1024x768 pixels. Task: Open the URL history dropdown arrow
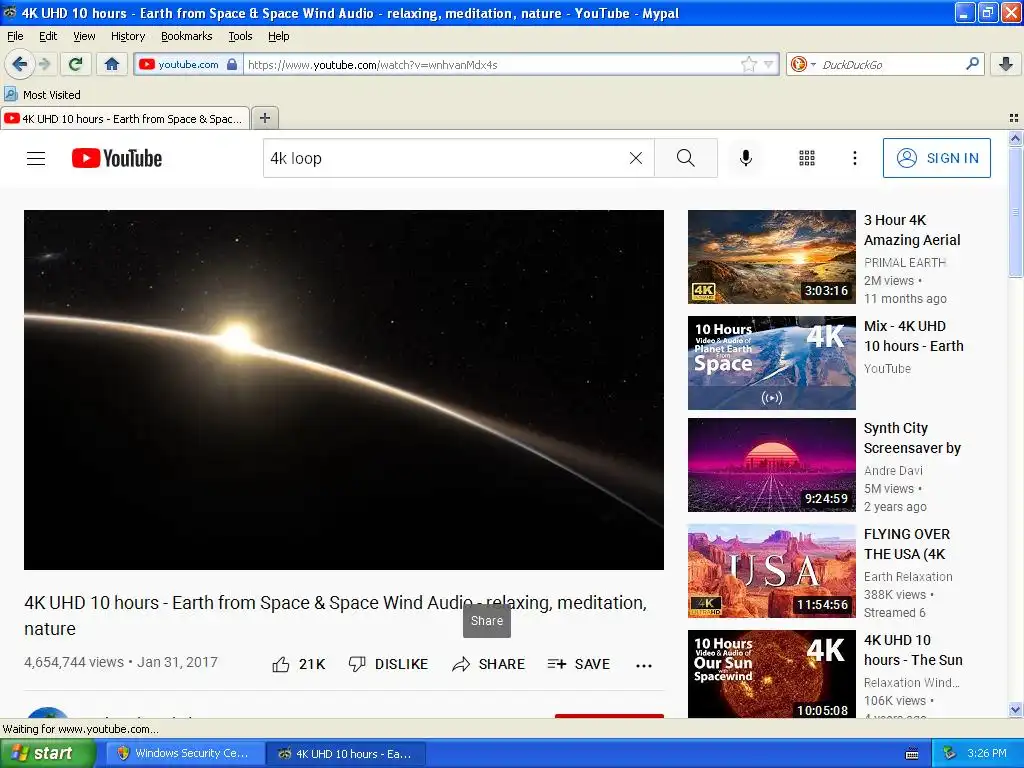[769, 64]
